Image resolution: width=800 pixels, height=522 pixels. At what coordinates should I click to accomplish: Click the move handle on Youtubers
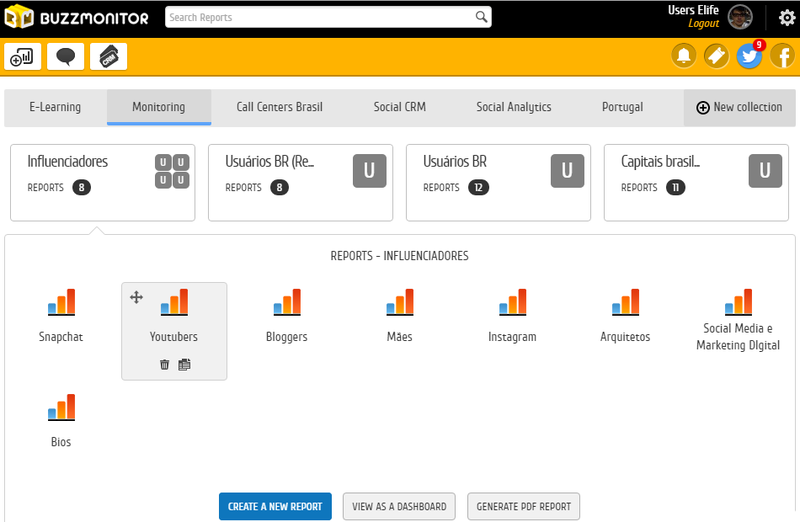(136, 297)
